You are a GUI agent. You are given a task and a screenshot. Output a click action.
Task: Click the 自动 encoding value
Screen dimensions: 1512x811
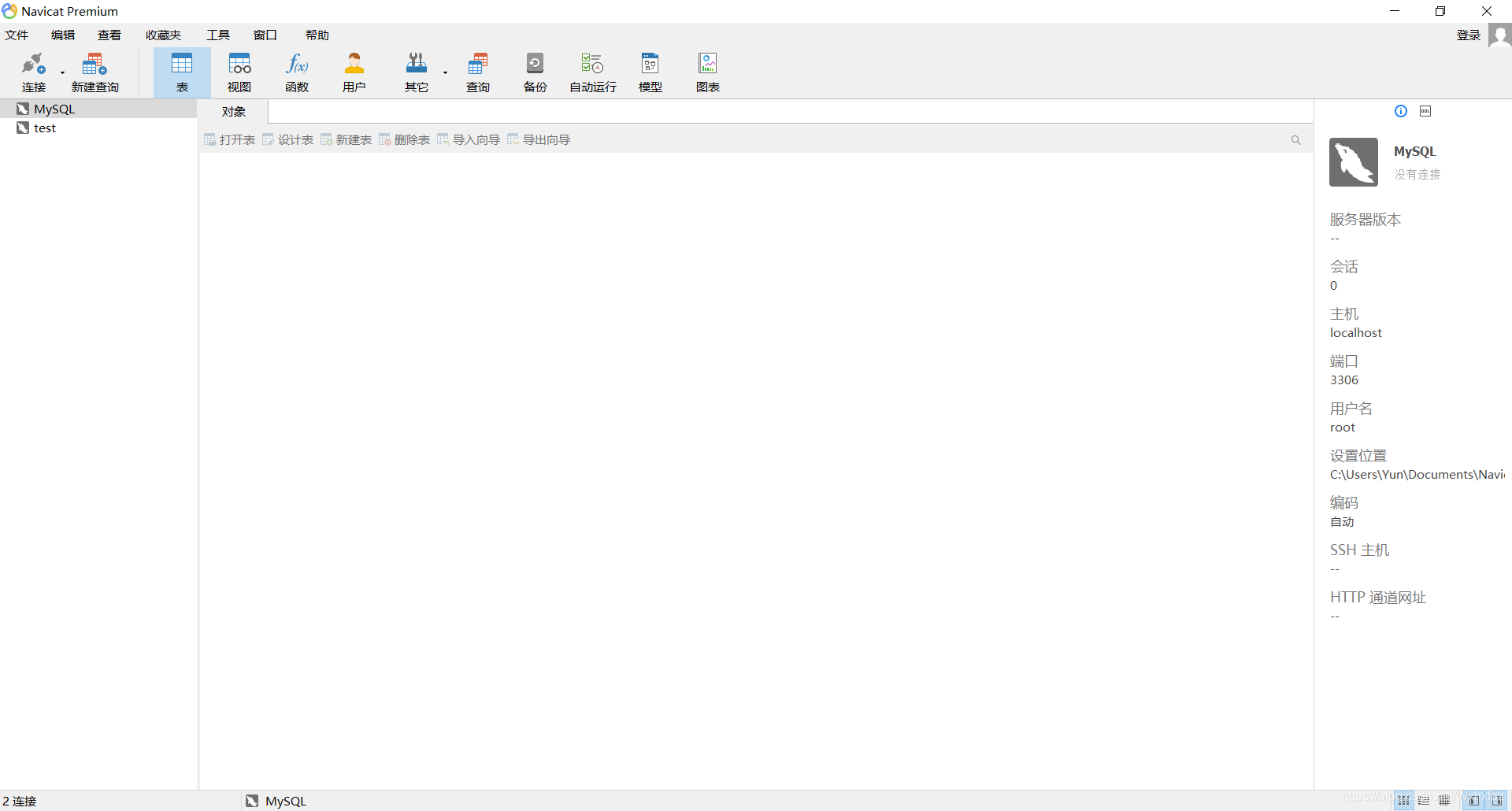(x=1342, y=521)
